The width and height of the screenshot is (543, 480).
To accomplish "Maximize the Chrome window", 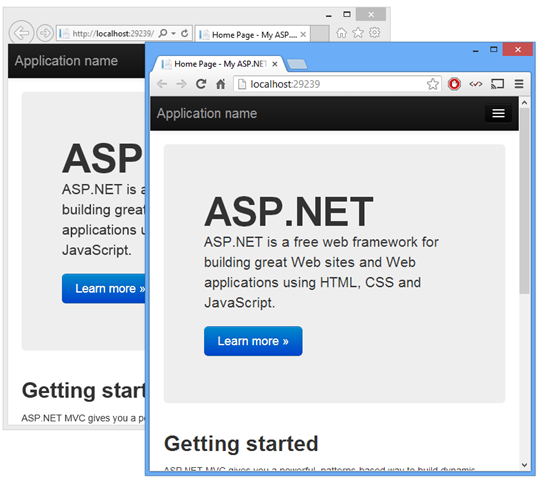I will coord(493,50).
